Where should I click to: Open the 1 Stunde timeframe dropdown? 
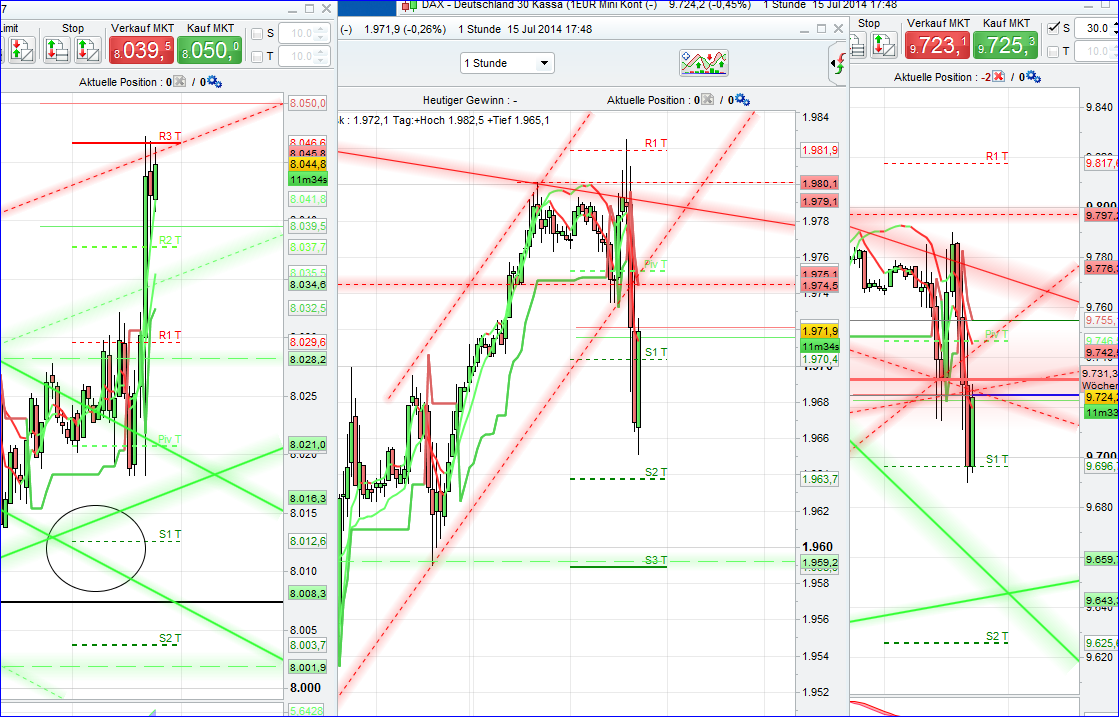[507, 62]
